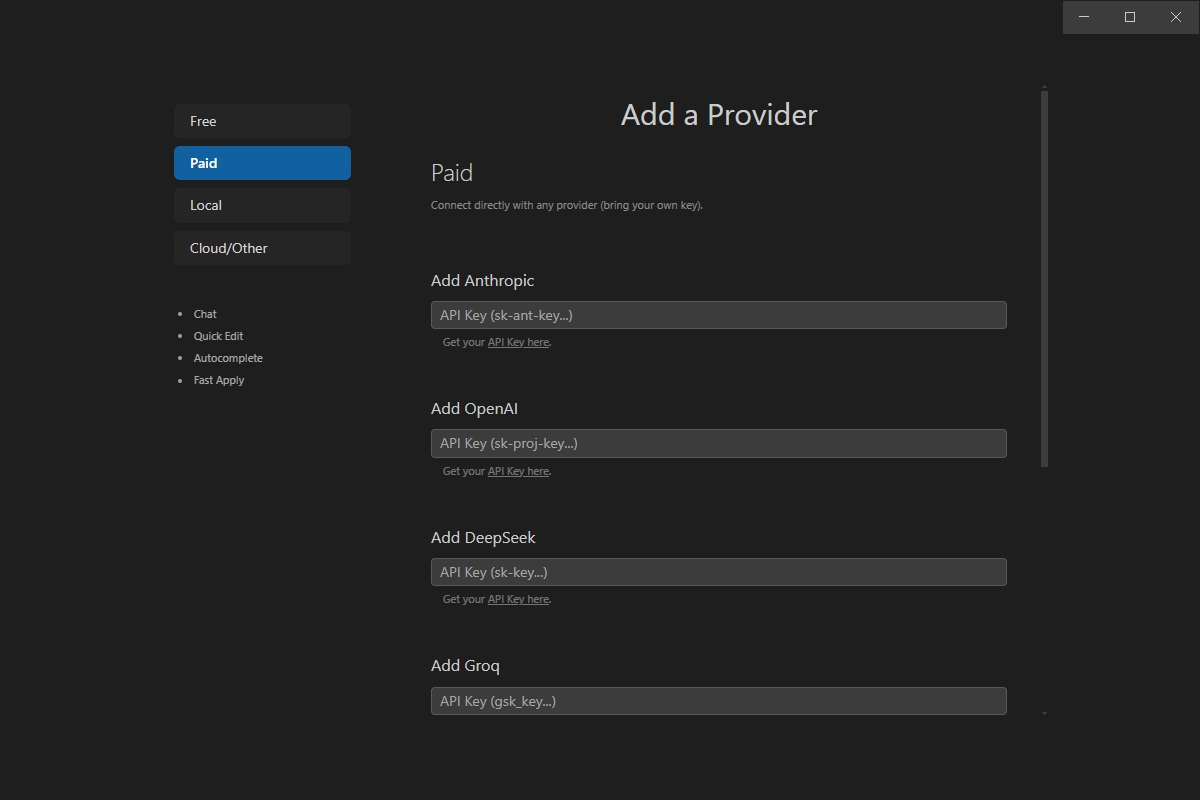Maximize the window
The width and height of the screenshot is (1200, 800).
(1130, 17)
